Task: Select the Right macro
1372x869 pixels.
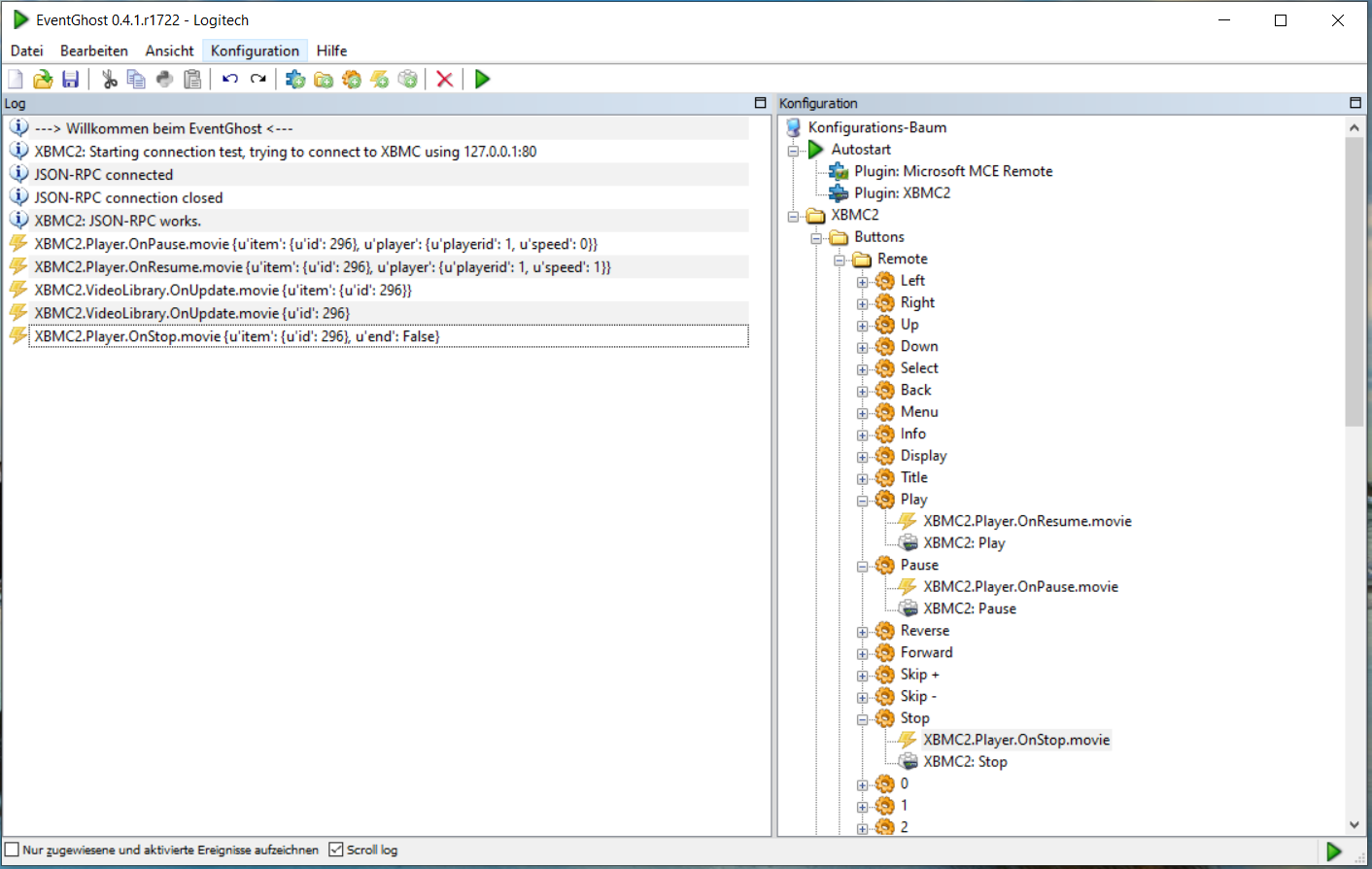Action: coord(917,302)
